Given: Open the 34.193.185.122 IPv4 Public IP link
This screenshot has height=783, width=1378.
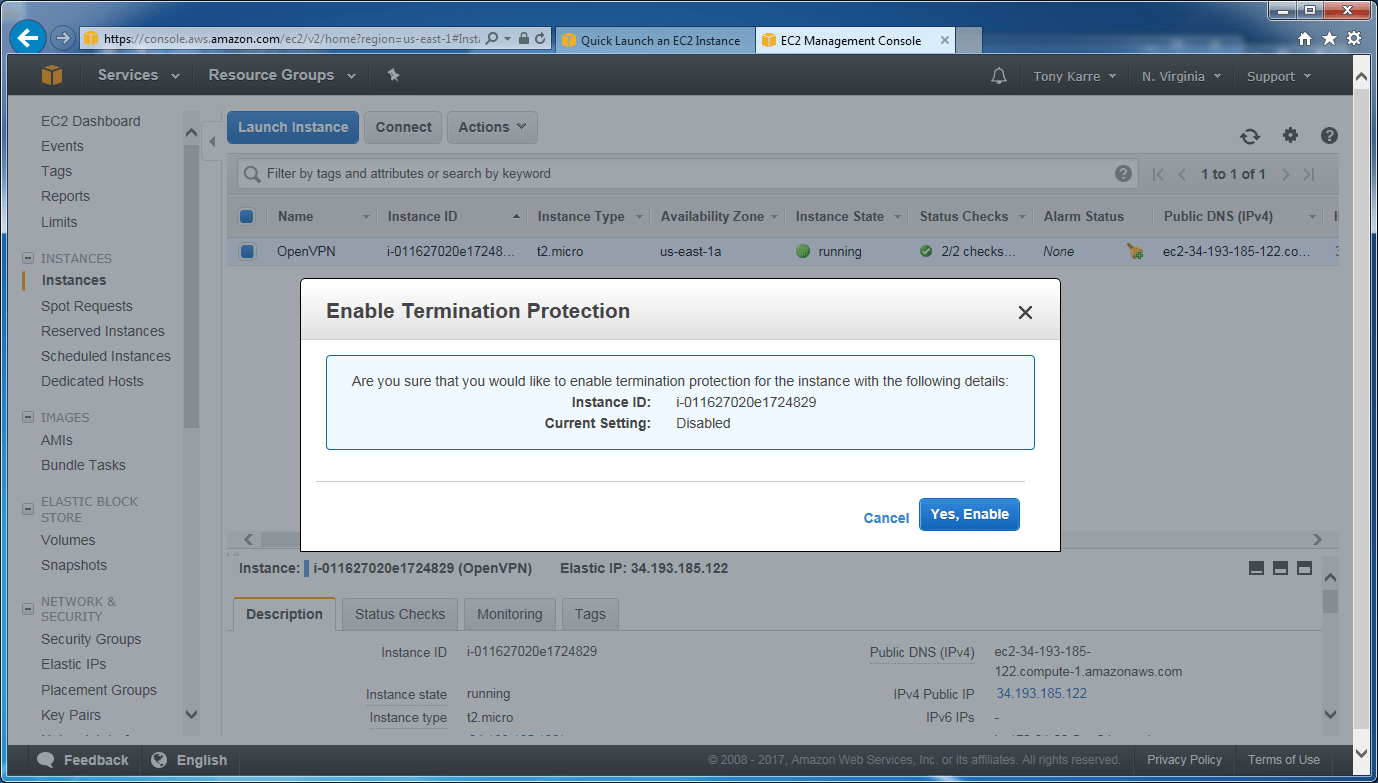Looking at the screenshot, I should point(1041,693).
